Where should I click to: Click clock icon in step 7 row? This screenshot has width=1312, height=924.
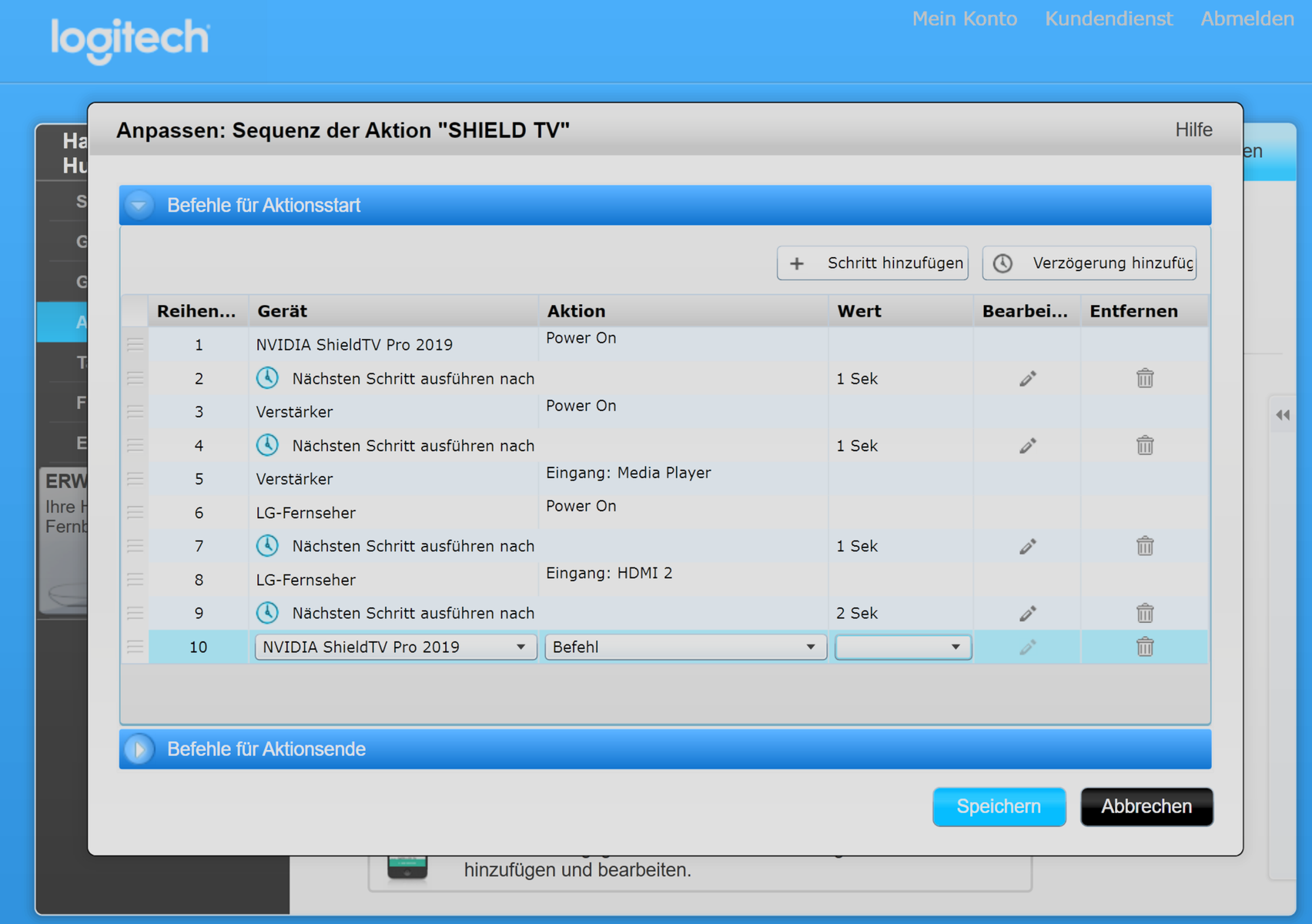(267, 546)
